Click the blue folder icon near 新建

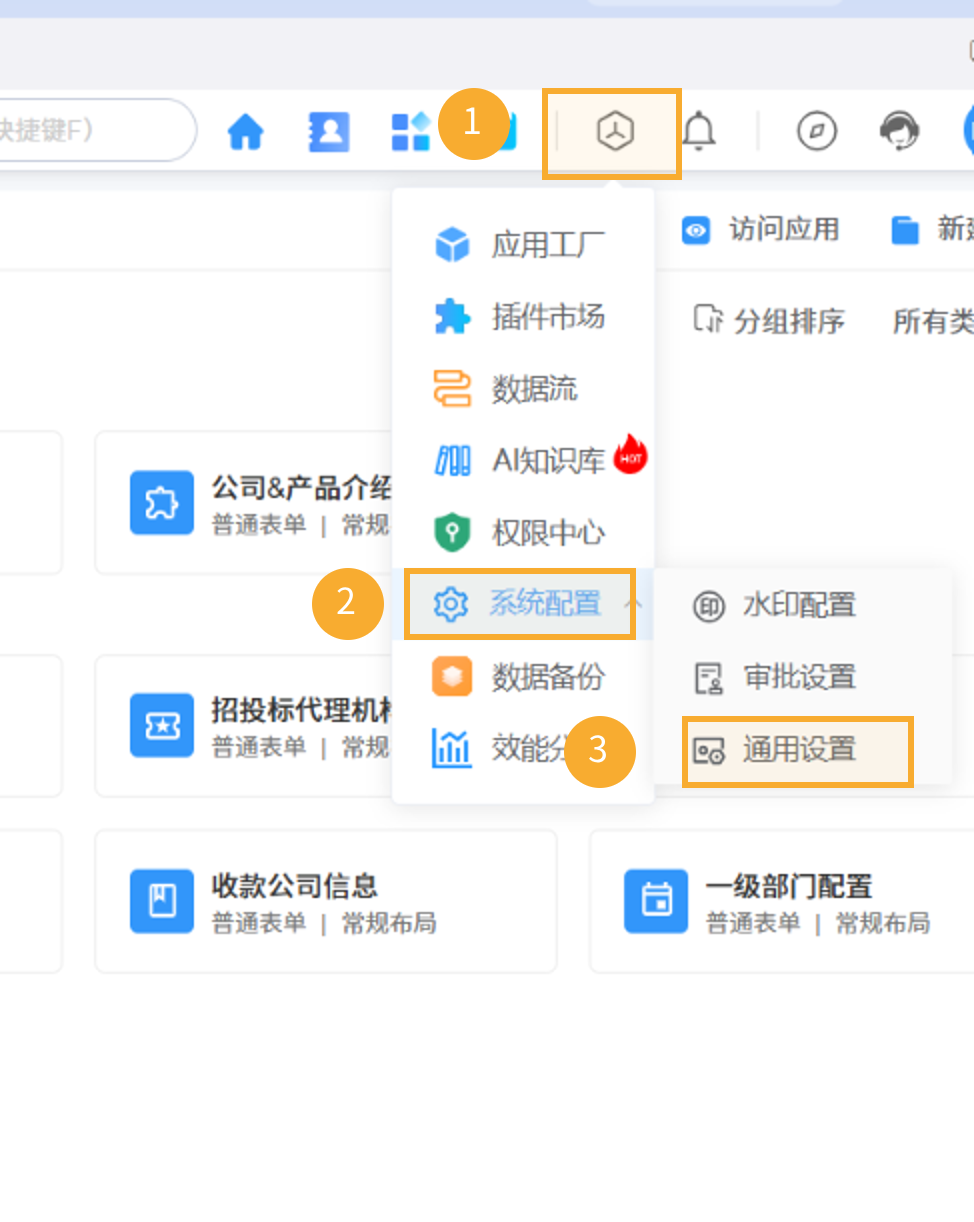tap(905, 231)
